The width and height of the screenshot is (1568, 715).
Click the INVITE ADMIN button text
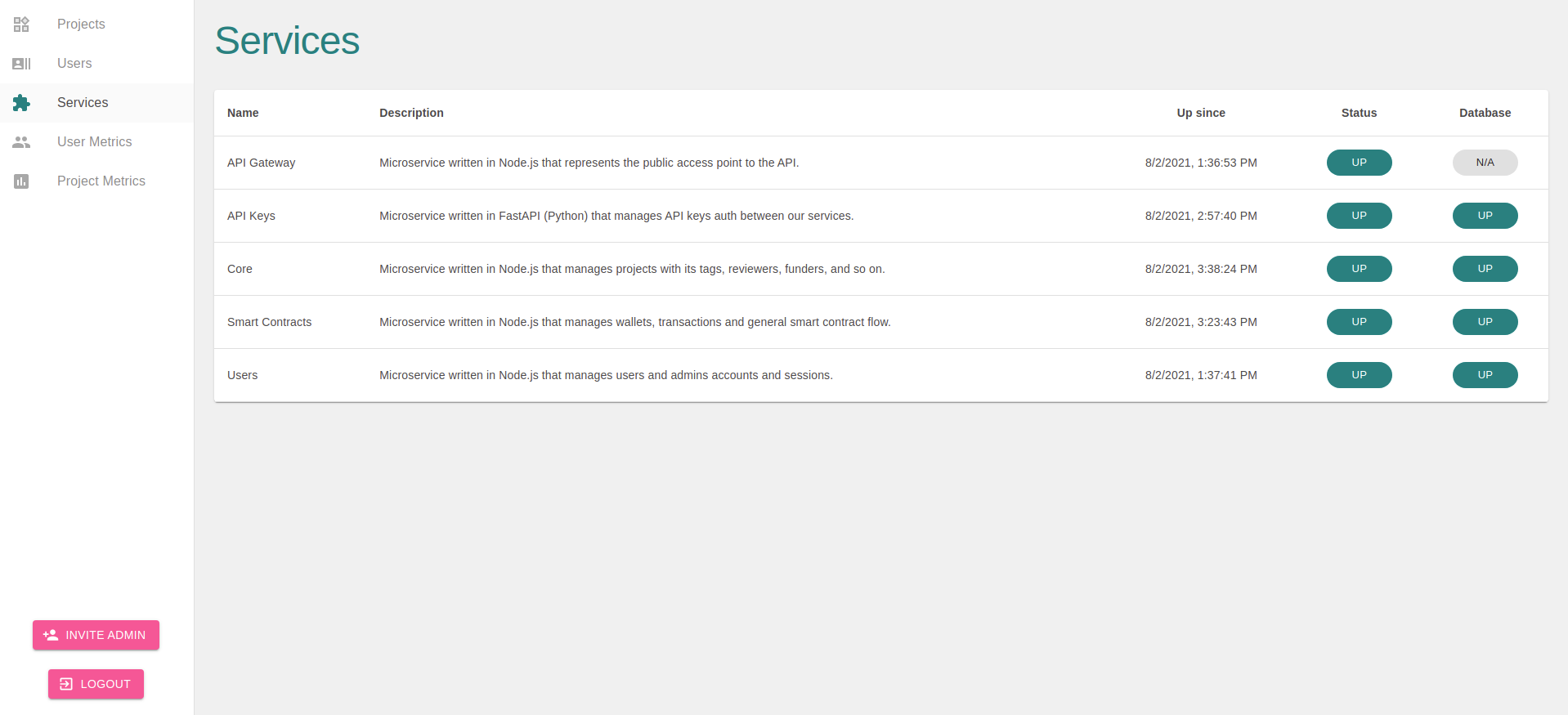coord(105,635)
